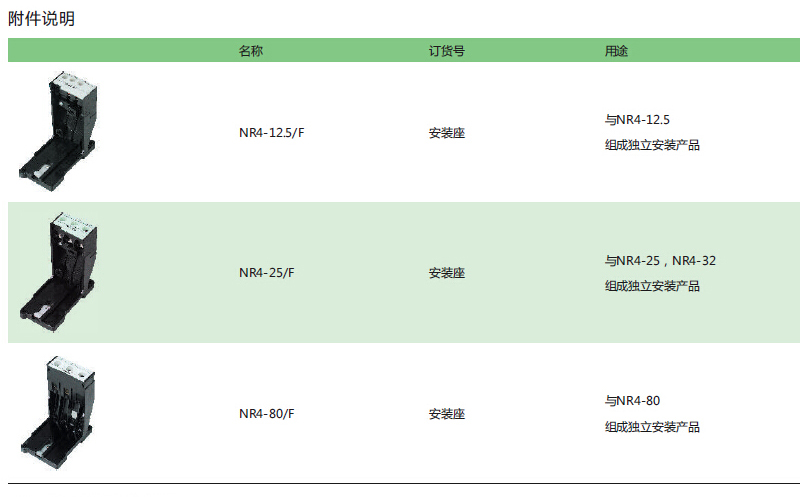Click the NR4-80/F mounting base product image

click(58, 412)
